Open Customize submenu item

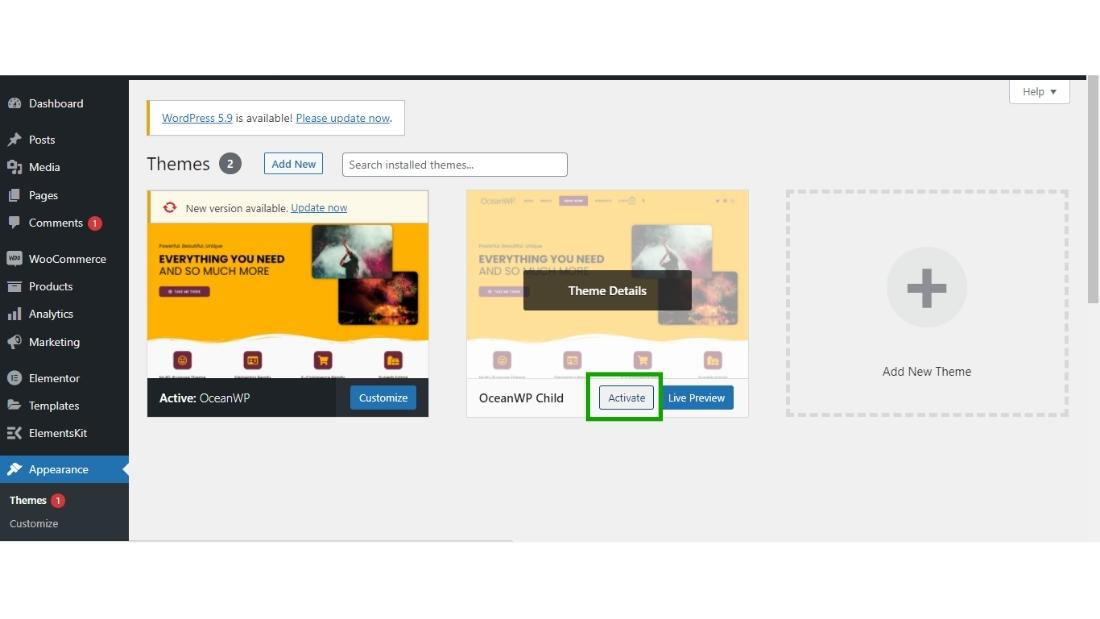(34, 524)
